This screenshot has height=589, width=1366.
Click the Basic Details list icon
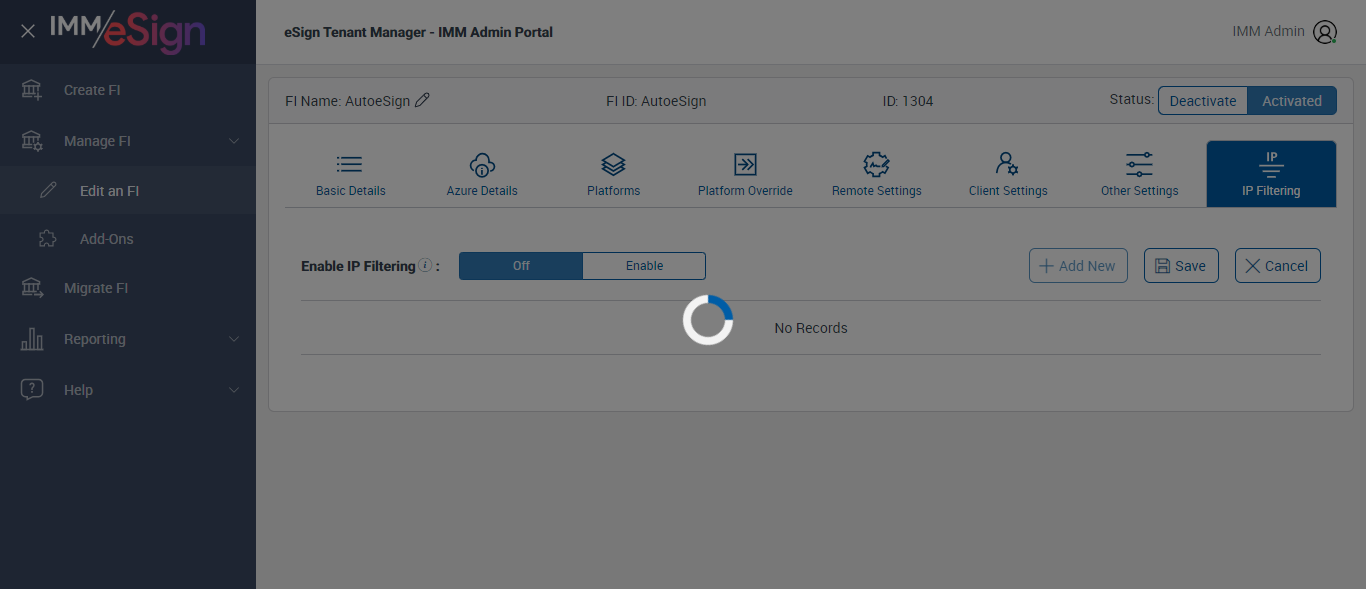click(350, 164)
